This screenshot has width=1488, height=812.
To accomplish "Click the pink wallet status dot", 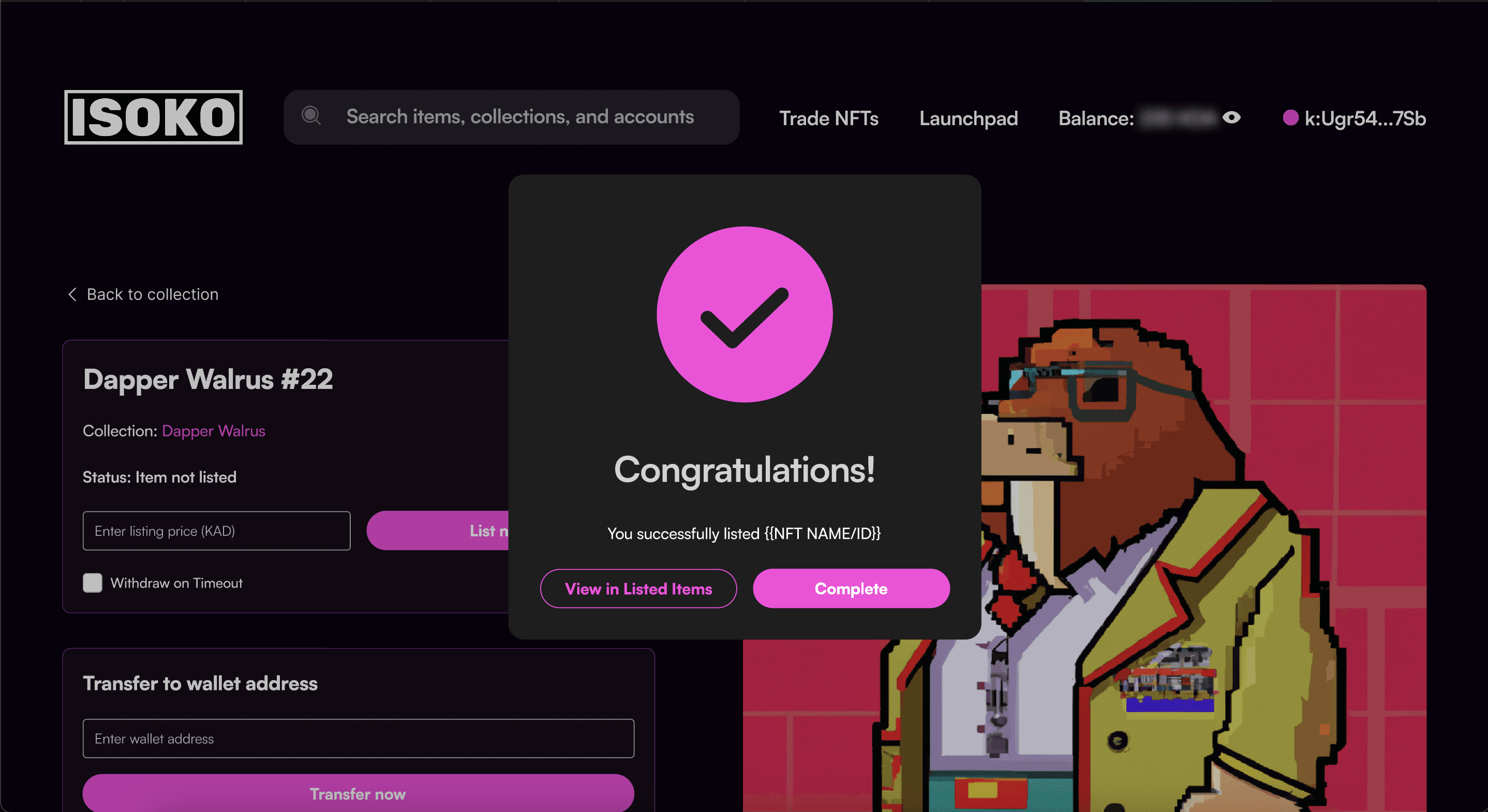I will [1290, 118].
